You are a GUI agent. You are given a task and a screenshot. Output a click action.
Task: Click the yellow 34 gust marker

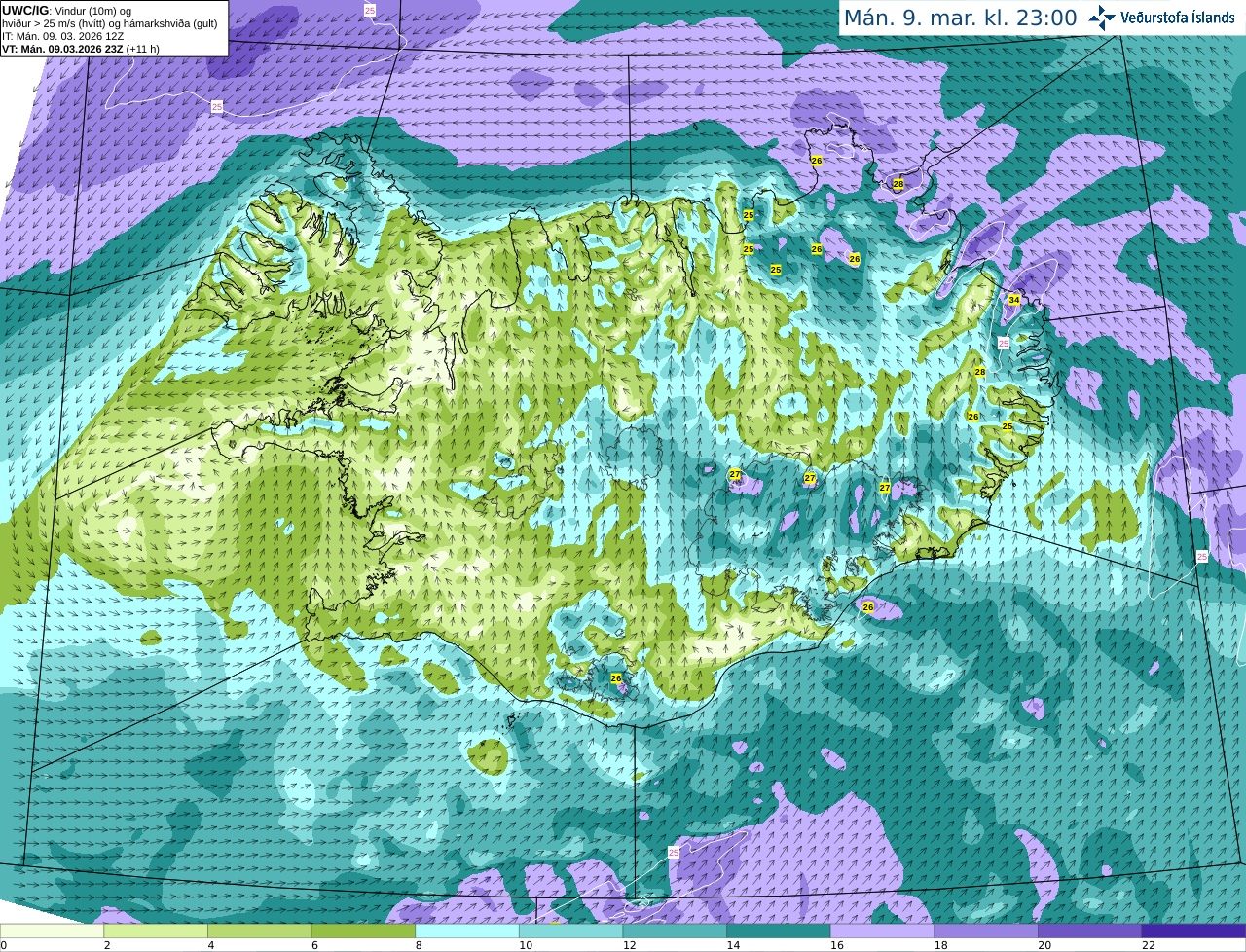1013,300
